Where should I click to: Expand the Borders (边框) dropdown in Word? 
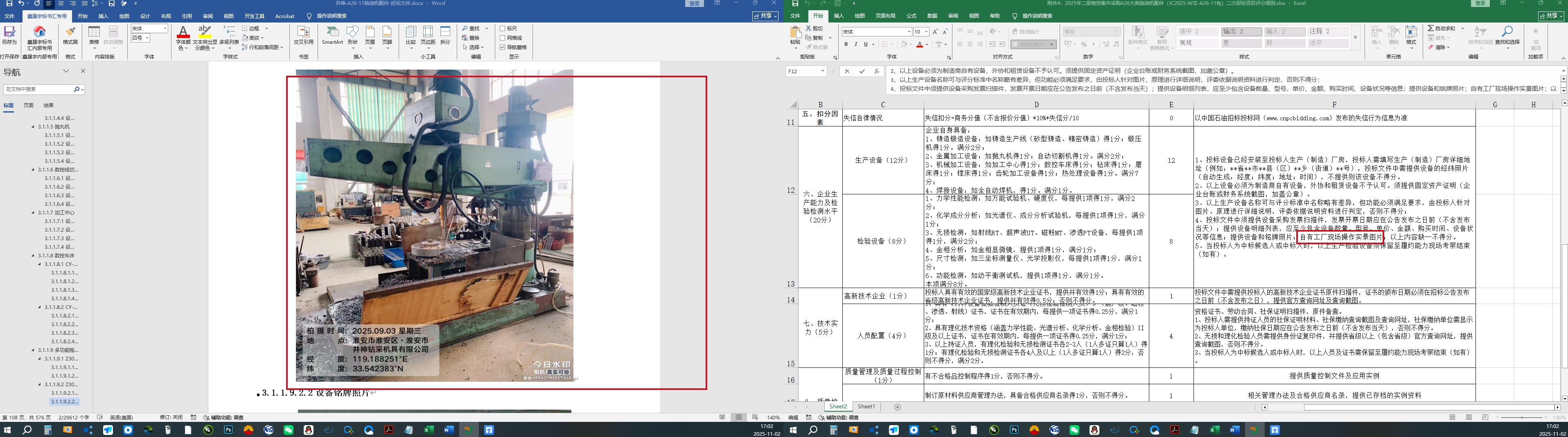(266, 29)
